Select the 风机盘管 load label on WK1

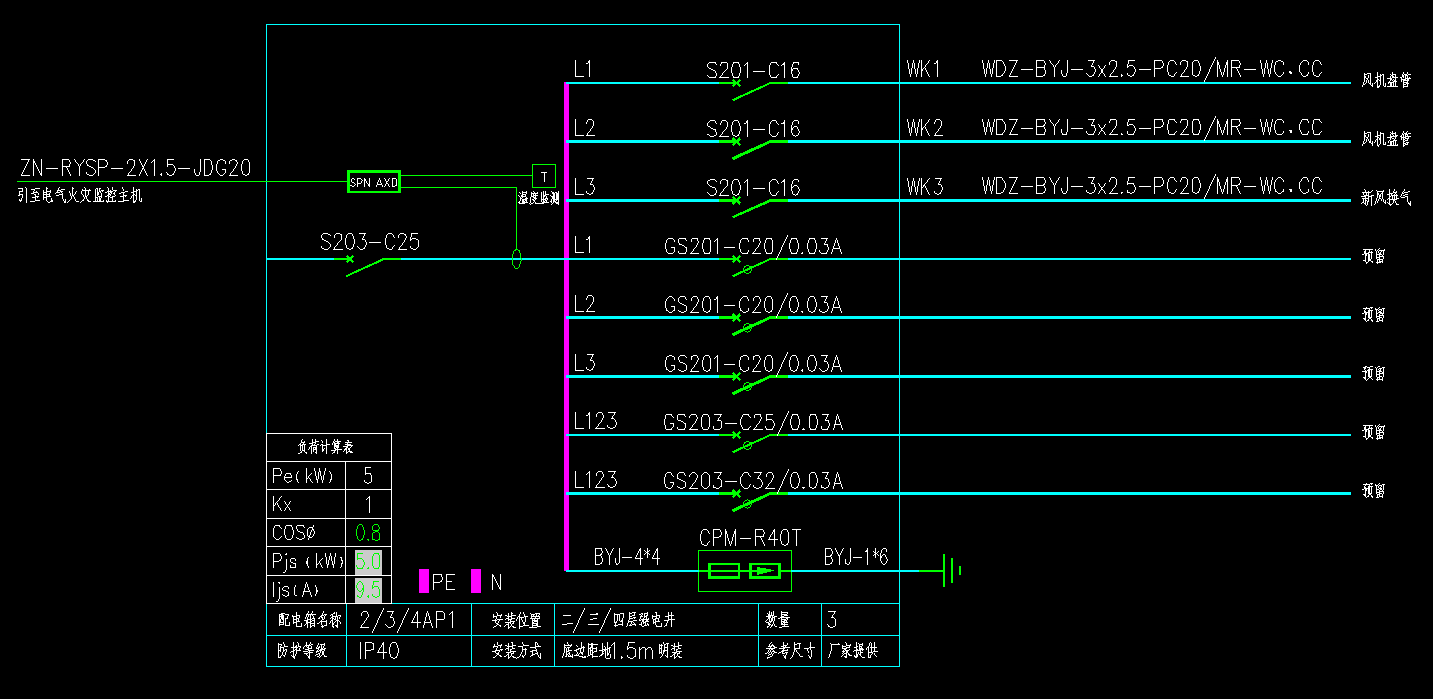pos(1386,81)
